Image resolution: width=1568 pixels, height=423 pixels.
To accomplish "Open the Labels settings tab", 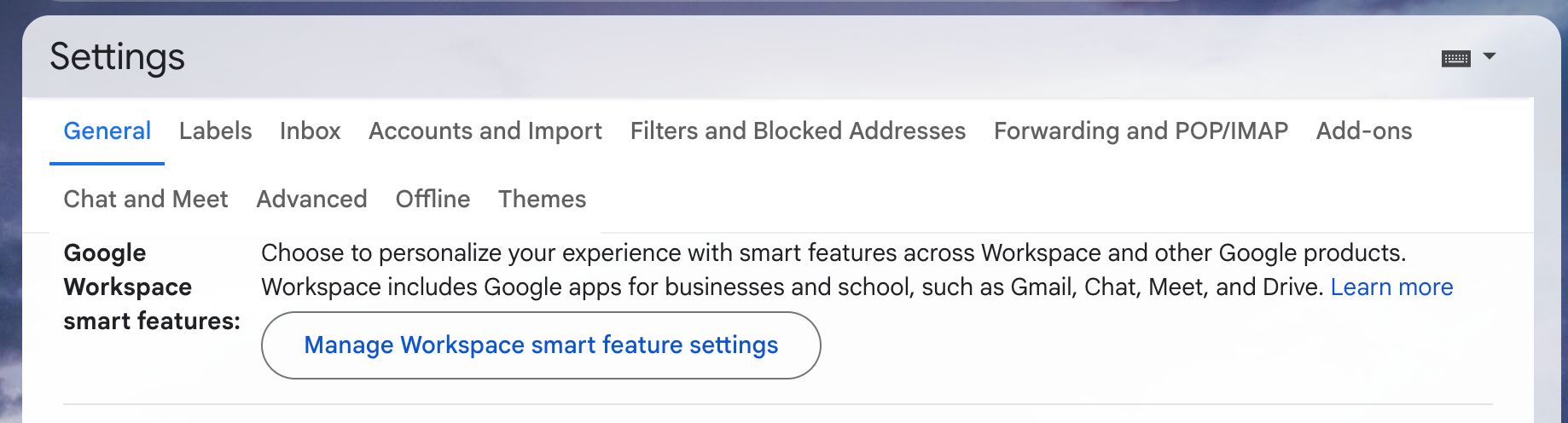I will pyautogui.click(x=215, y=130).
